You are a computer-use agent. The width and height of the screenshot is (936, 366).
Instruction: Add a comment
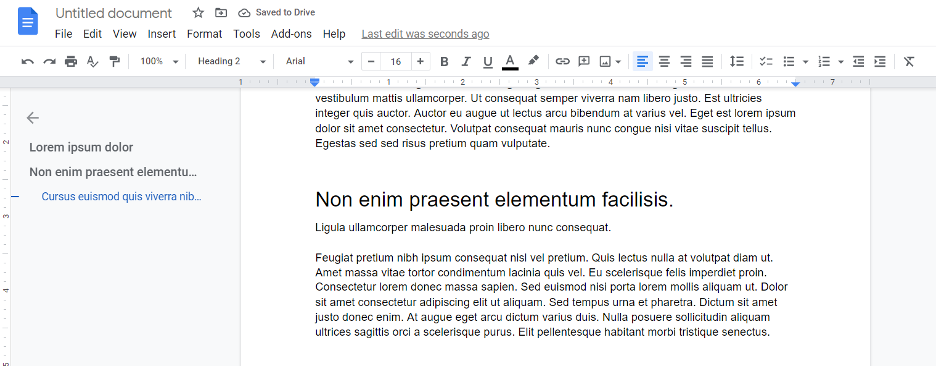tap(584, 61)
